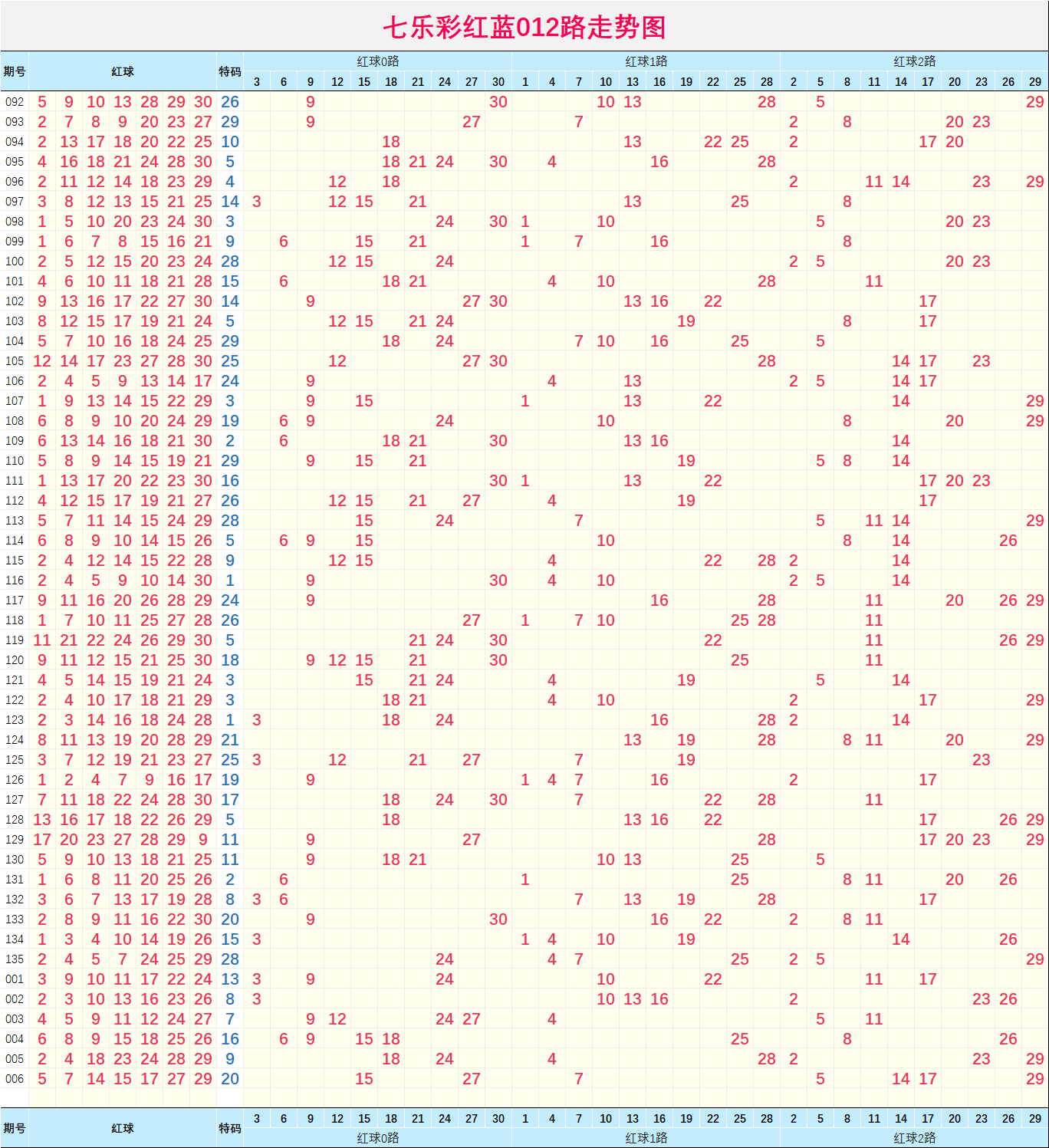Select period number 129
Image resolution: width=1049 pixels, height=1148 pixels.
[15, 840]
